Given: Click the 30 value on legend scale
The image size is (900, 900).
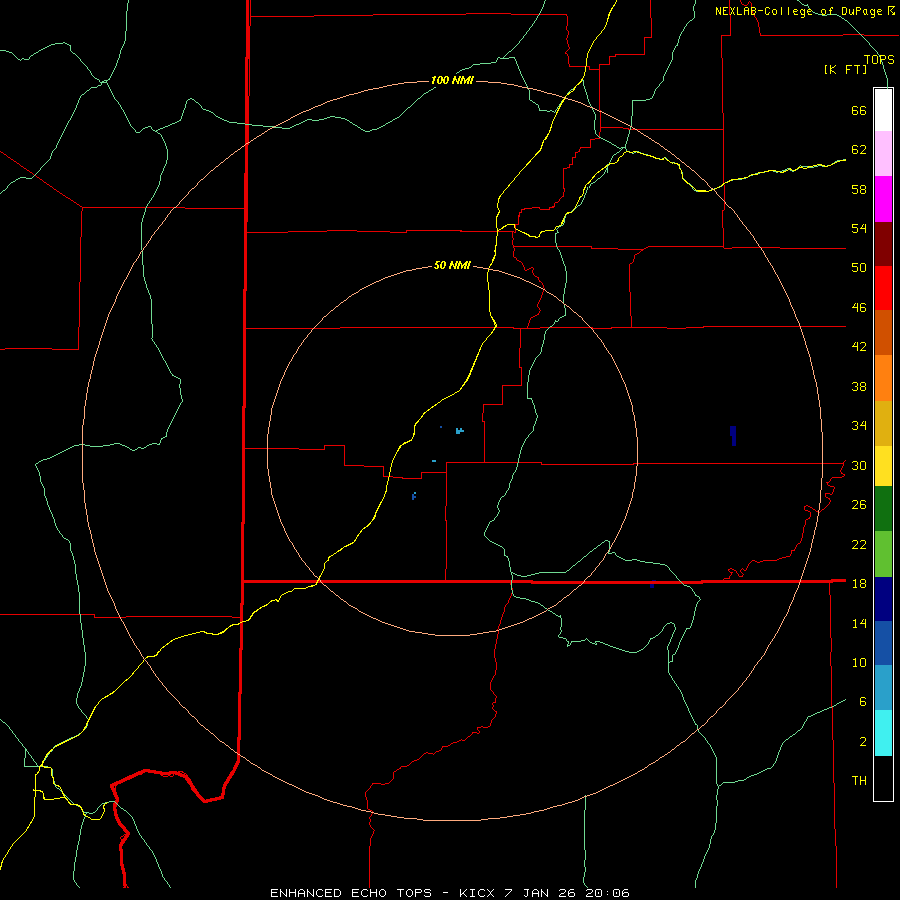Looking at the screenshot, I should (x=858, y=465).
